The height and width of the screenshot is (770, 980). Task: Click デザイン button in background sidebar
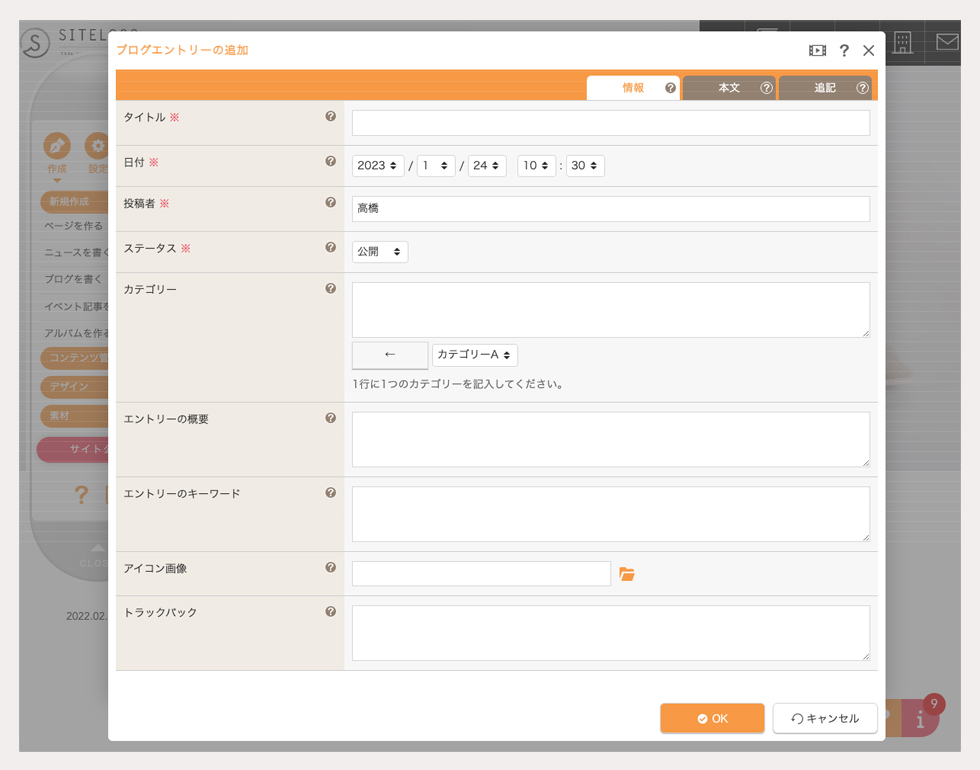point(74,387)
